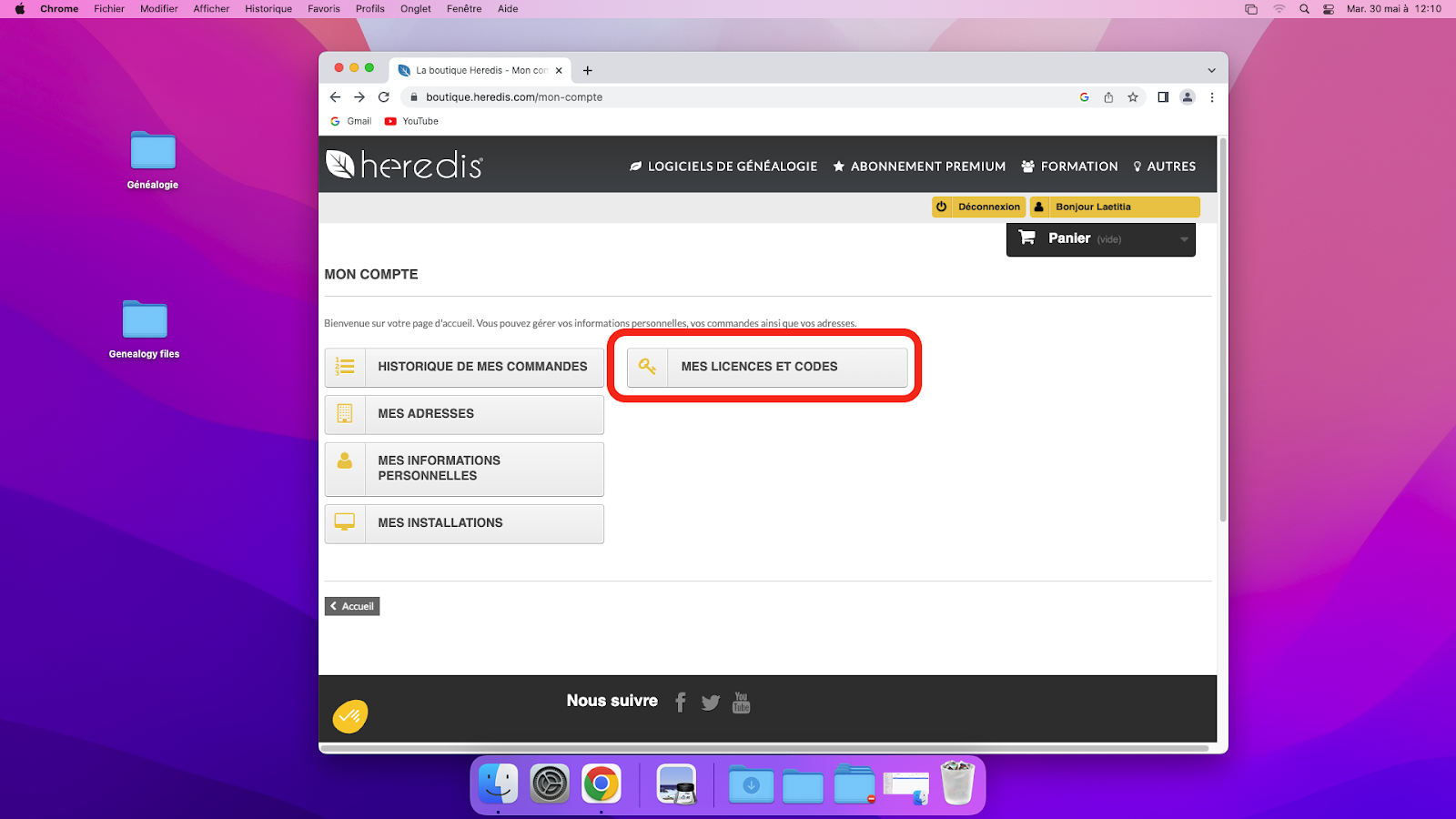Open Logiciels de Généalogie menu
The height and width of the screenshot is (819, 1456).
(x=723, y=167)
